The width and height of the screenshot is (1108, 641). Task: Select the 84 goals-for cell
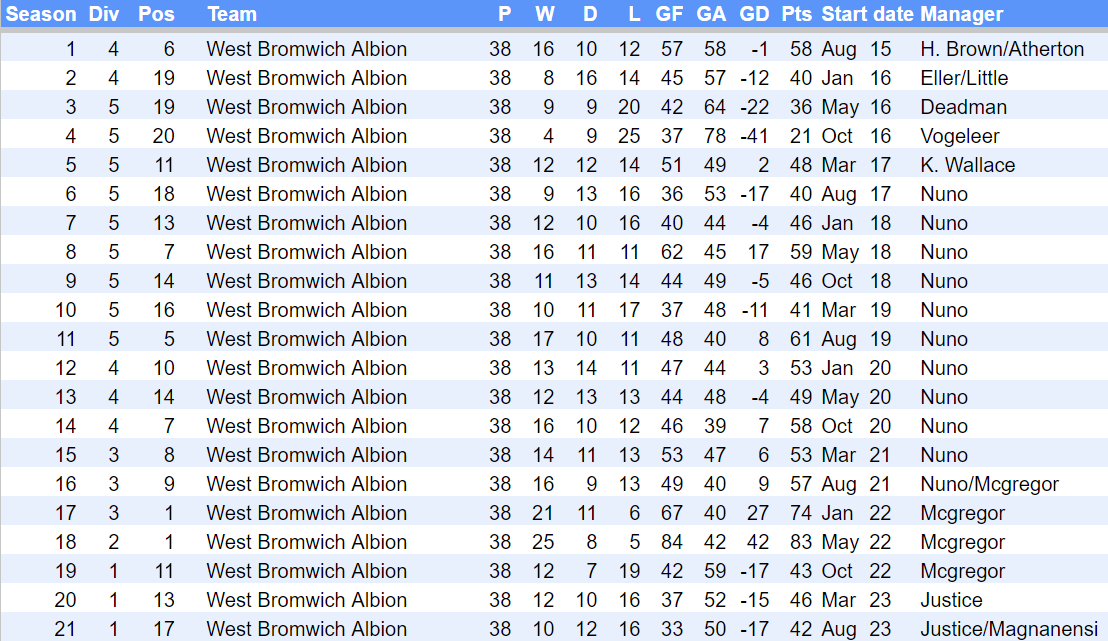[670, 542]
